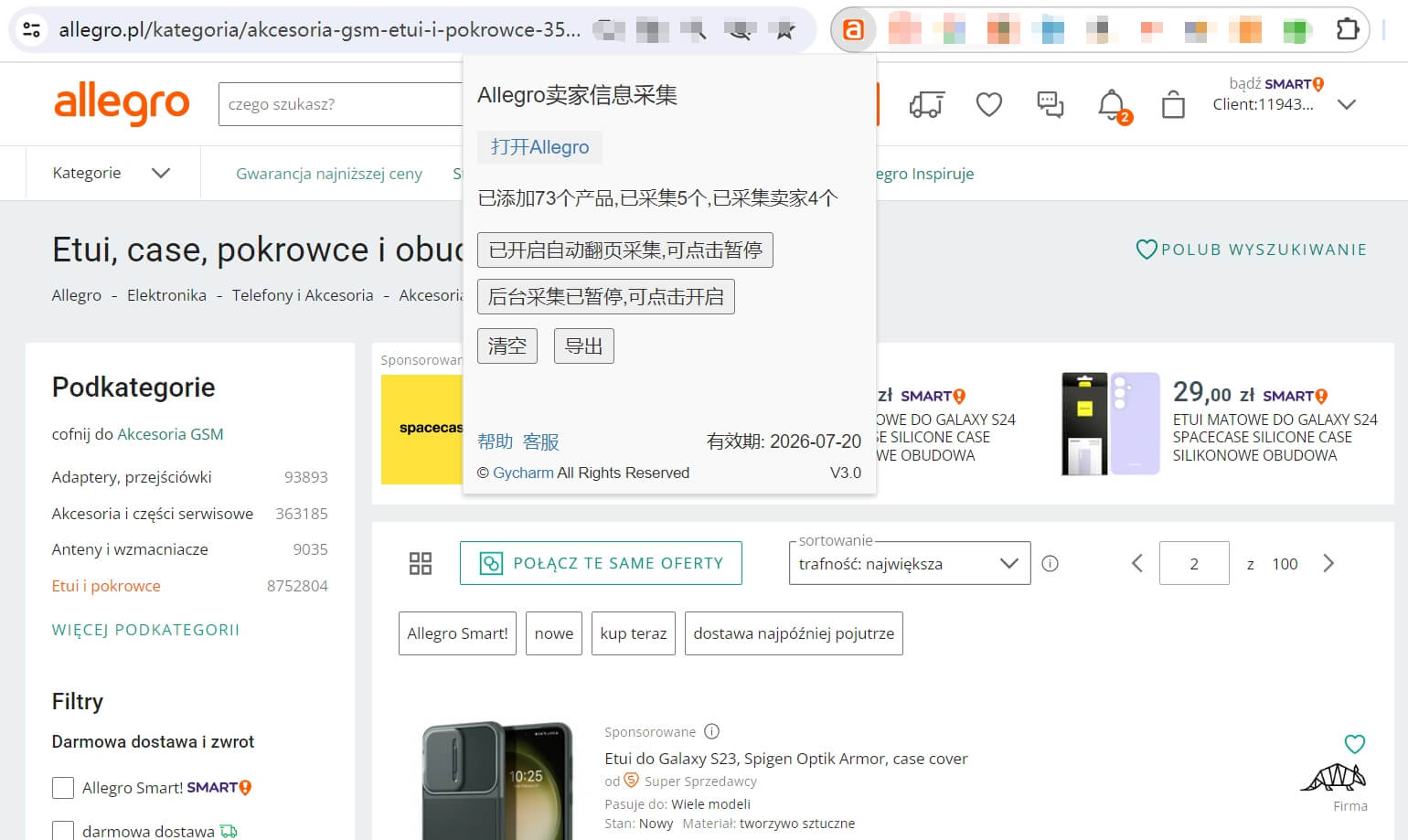Click the Allegro logo
The width and height of the screenshot is (1408, 840).
[122, 103]
